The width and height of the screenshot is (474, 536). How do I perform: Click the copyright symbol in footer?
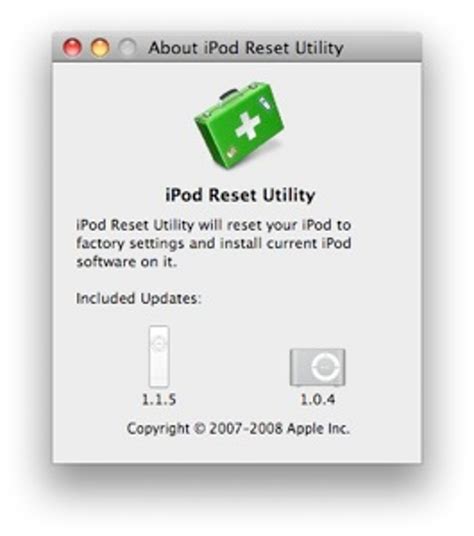click(199, 429)
